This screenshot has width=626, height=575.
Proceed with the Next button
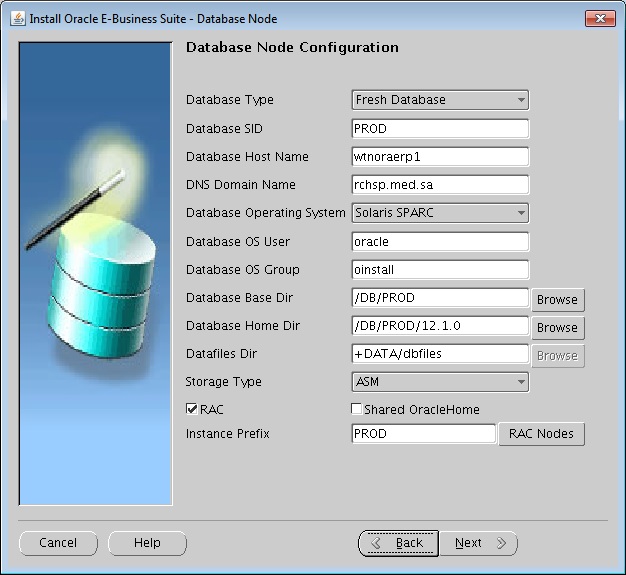pos(479,543)
